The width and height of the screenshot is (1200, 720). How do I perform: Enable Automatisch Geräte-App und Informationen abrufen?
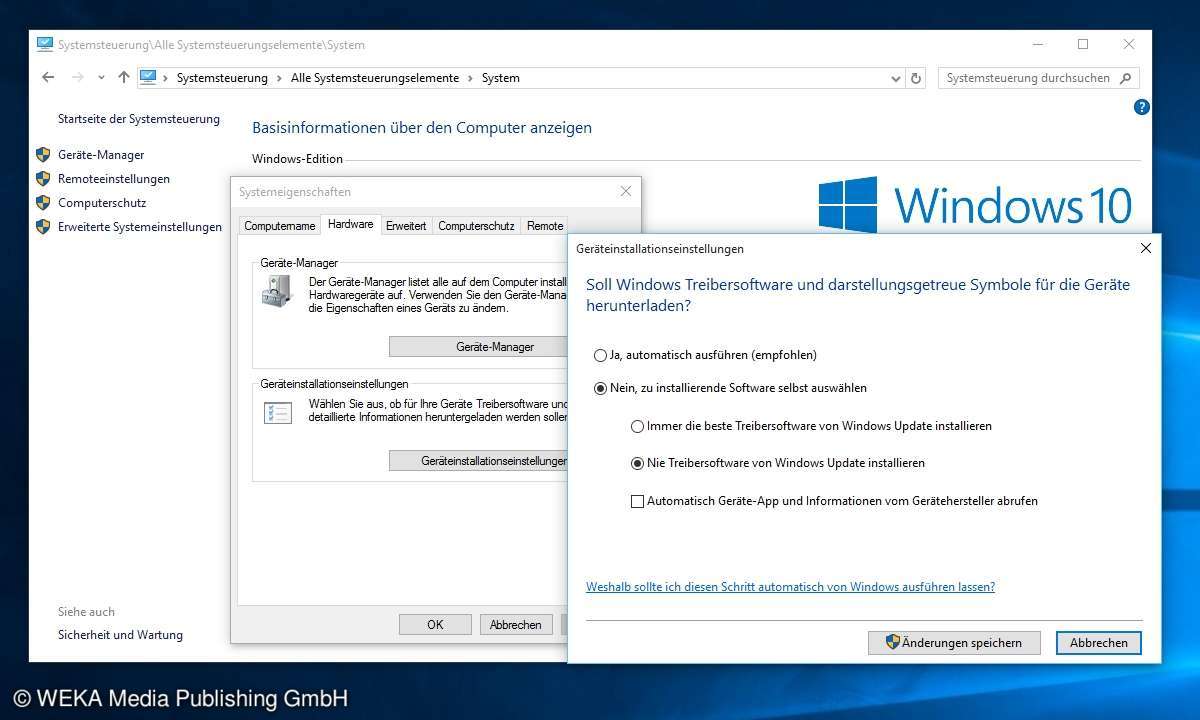pyautogui.click(x=834, y=501)
